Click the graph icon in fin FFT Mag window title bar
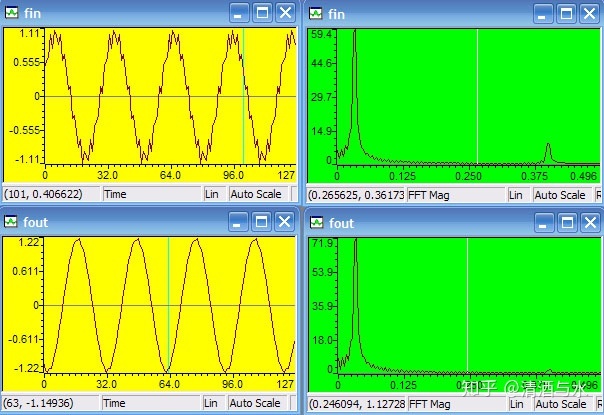 coord(316,14)
